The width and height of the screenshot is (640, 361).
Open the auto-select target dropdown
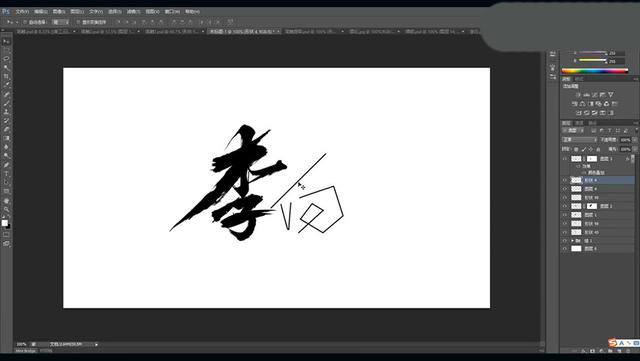tap(61, 22)
